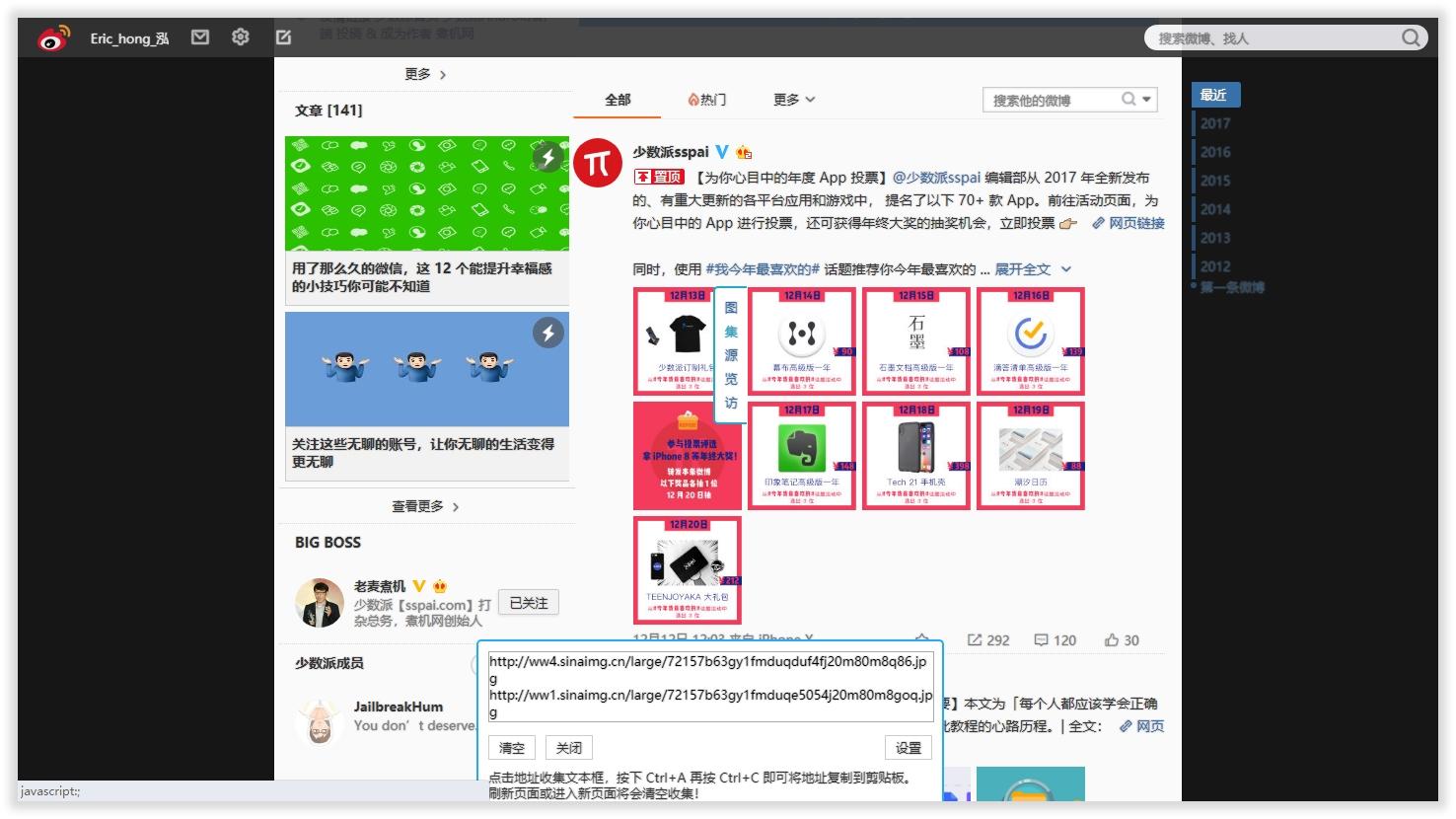Click the pointing hand emoji after 立即投票
1456x819 pixels.
pyautogui.click(x=1068, y=224)
